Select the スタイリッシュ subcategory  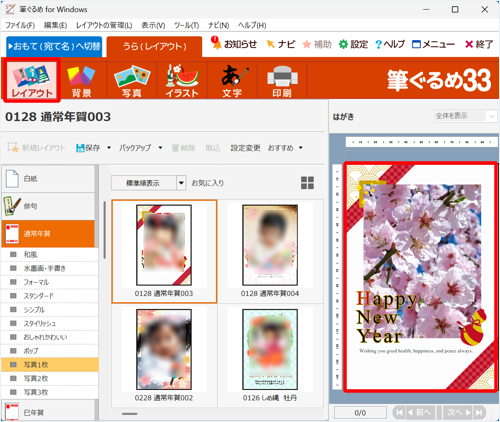click(x=50, y=323)
